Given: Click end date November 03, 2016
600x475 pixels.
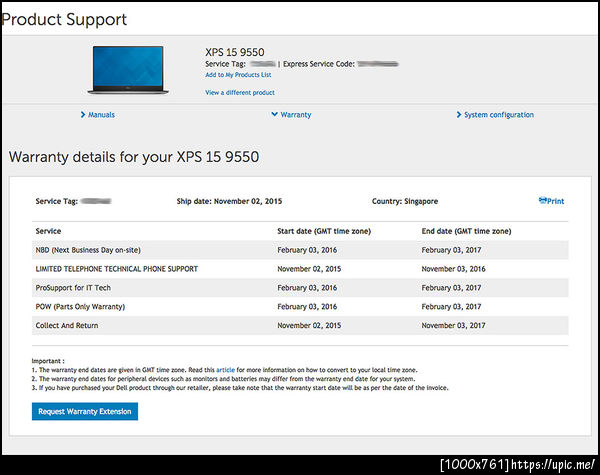Looking at the screenshot, I should pyautogui.click(x=453, y=269).
